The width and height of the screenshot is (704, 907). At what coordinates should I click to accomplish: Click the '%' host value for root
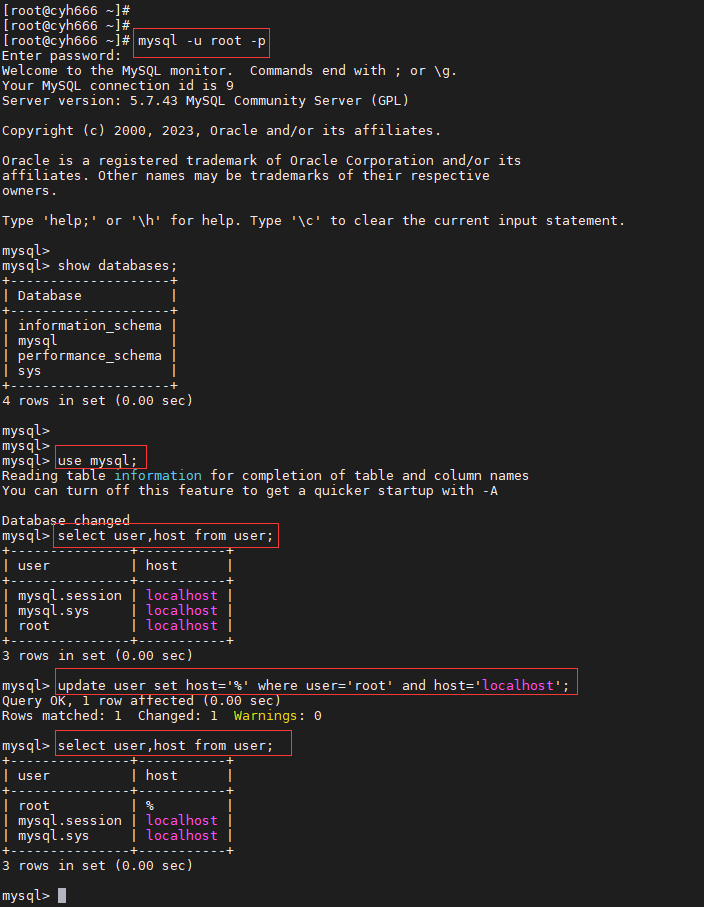[150, 806]
